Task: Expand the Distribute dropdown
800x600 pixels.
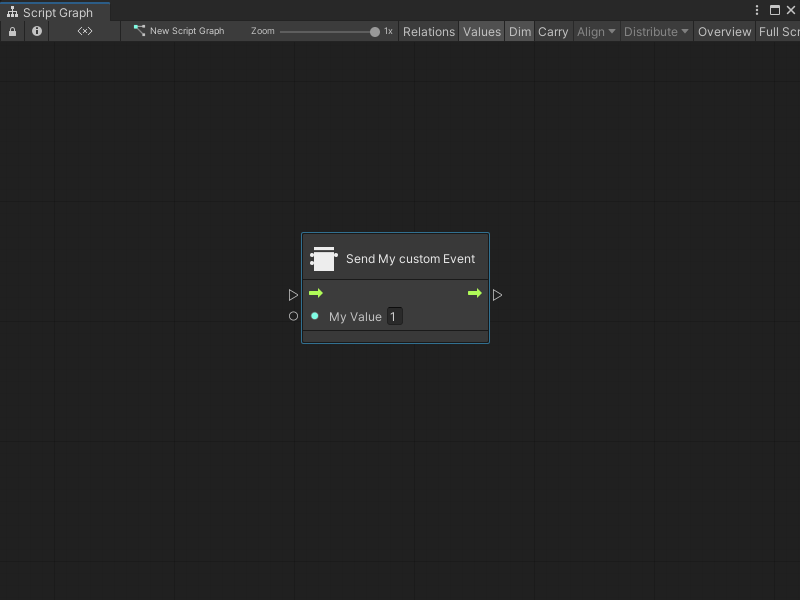Action: [656, 31]
